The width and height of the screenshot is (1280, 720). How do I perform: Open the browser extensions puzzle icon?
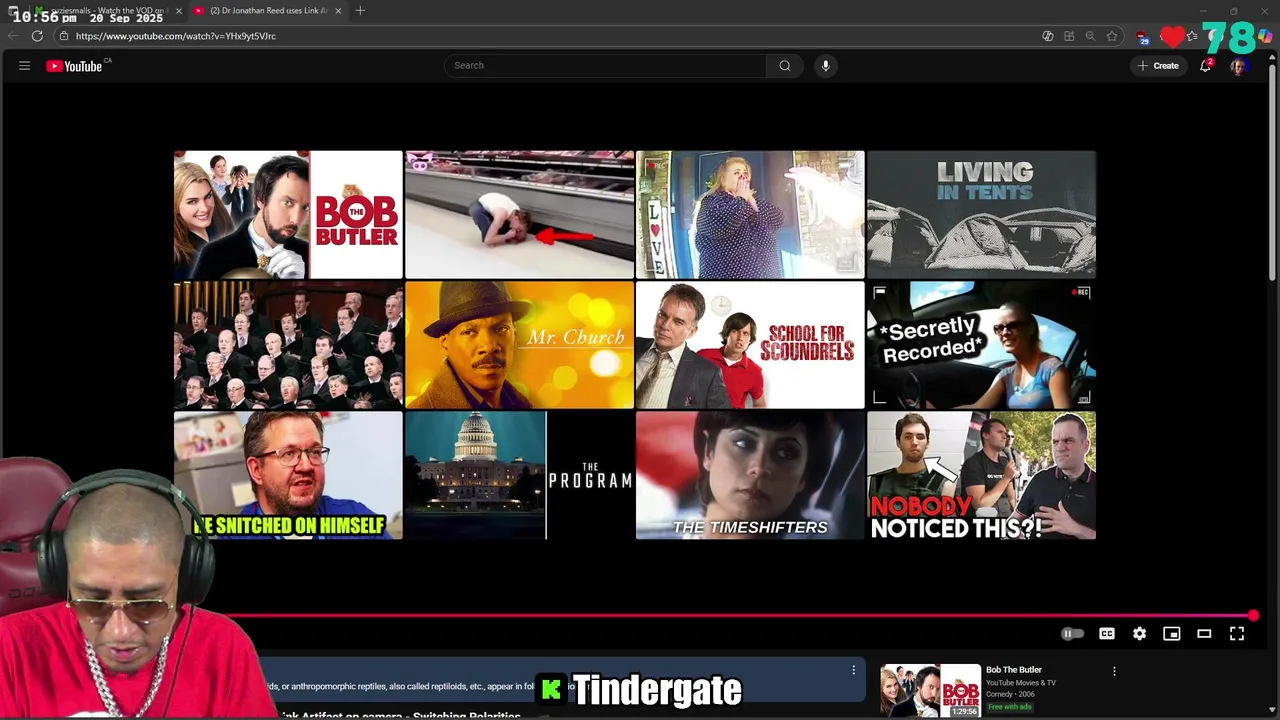1069,36
